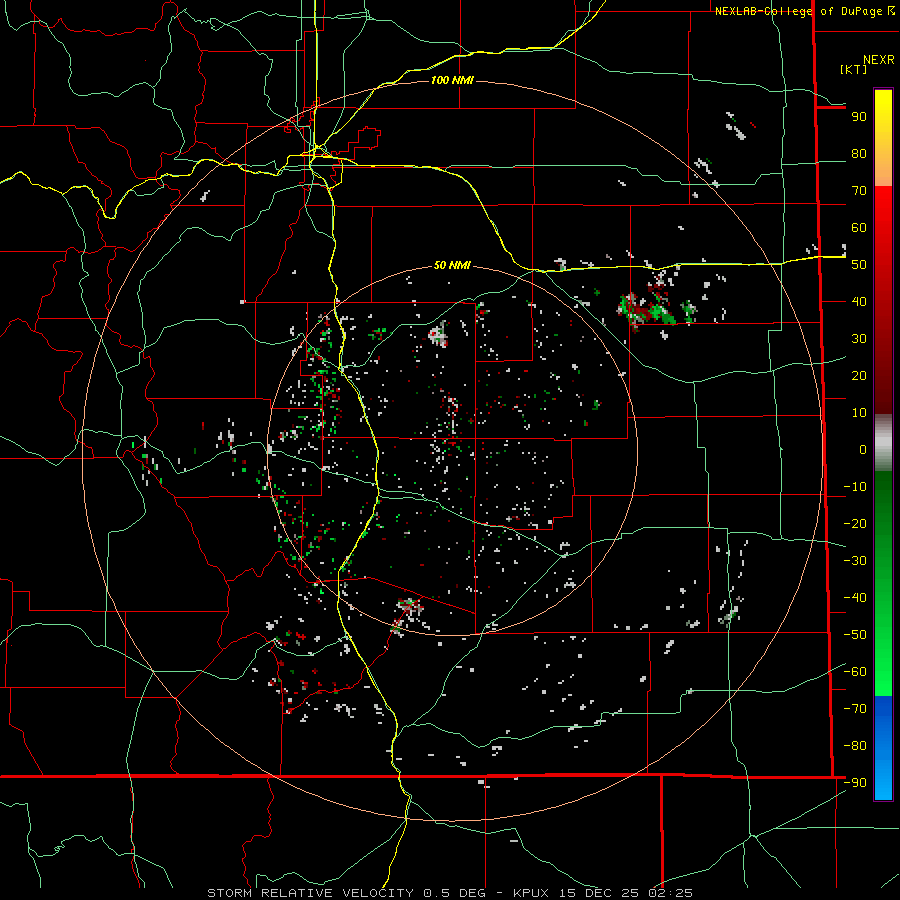Click the "[KT]" units label
The width and height of the screenshot is (900, 900).
tap(854, 69)
